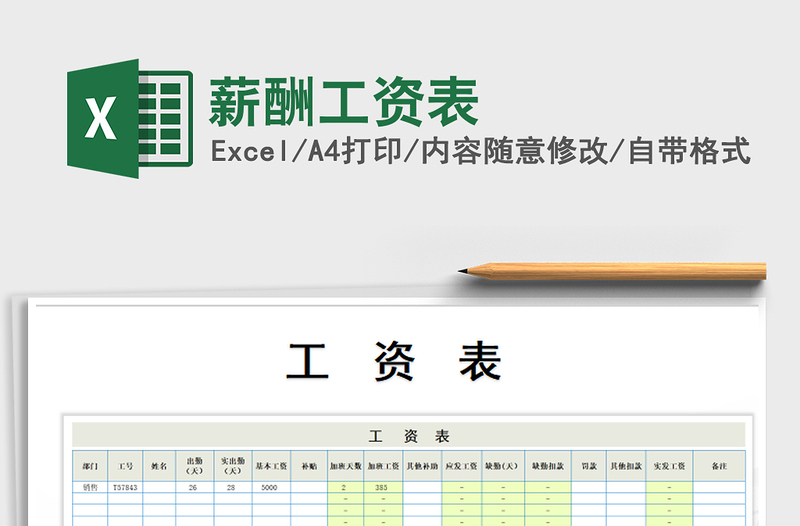
Task: Click the pencil graphic
Action: click(612, 271)
